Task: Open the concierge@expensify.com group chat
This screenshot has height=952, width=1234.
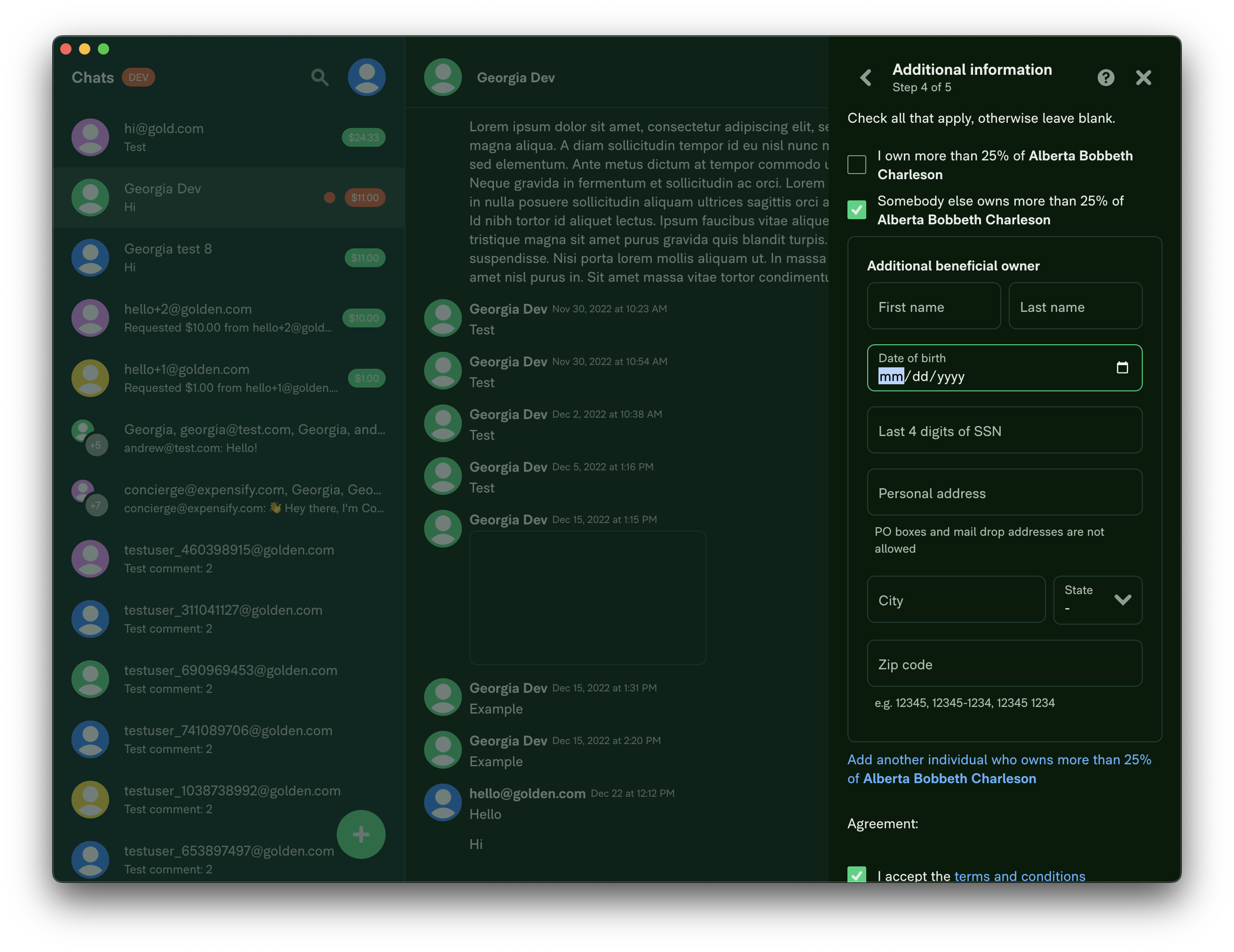Action: coord(229,498)
